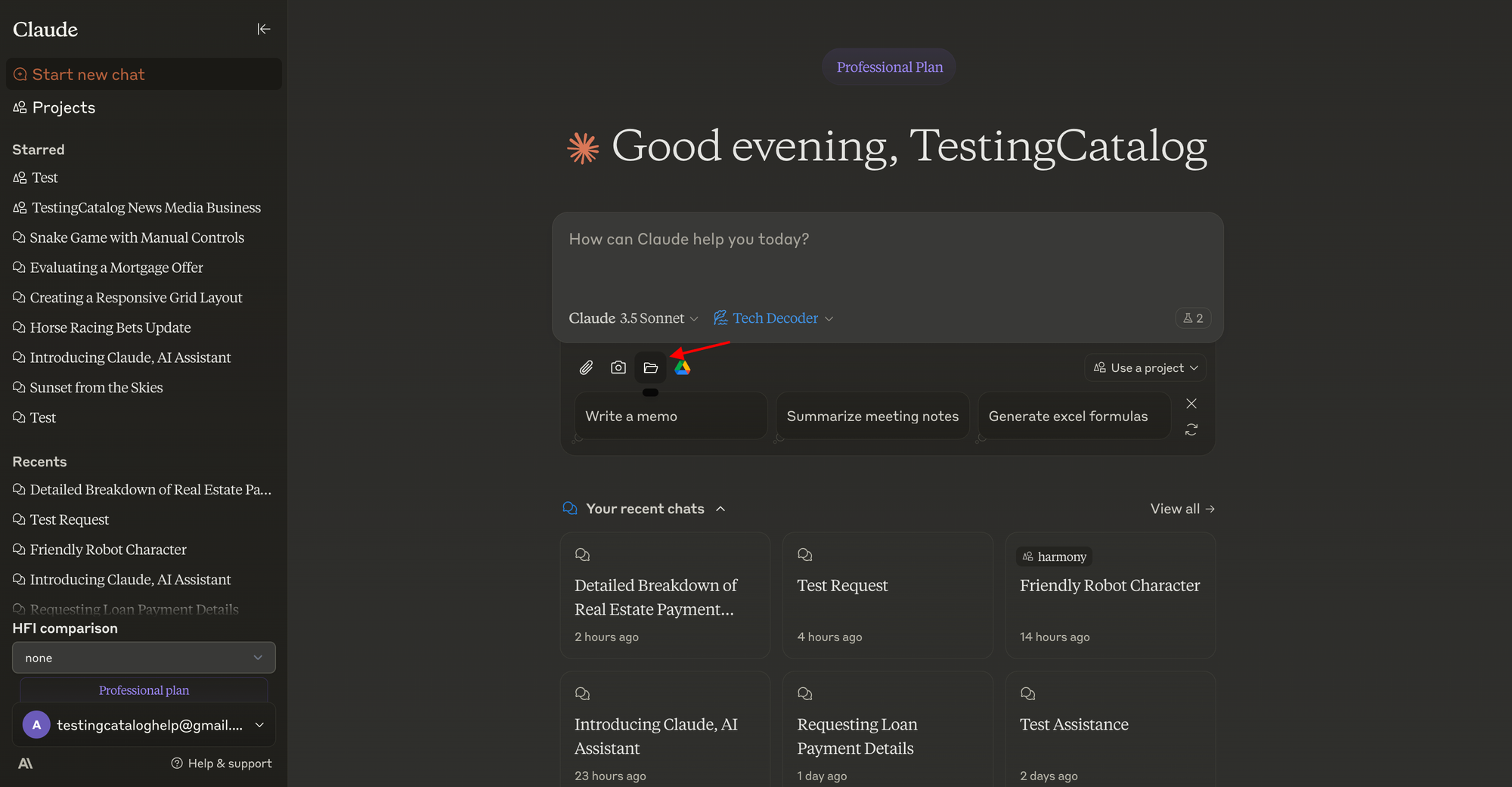Click the Professional Plan badge at top
Screen dimensions: 1512x787
tap(889, 67)
